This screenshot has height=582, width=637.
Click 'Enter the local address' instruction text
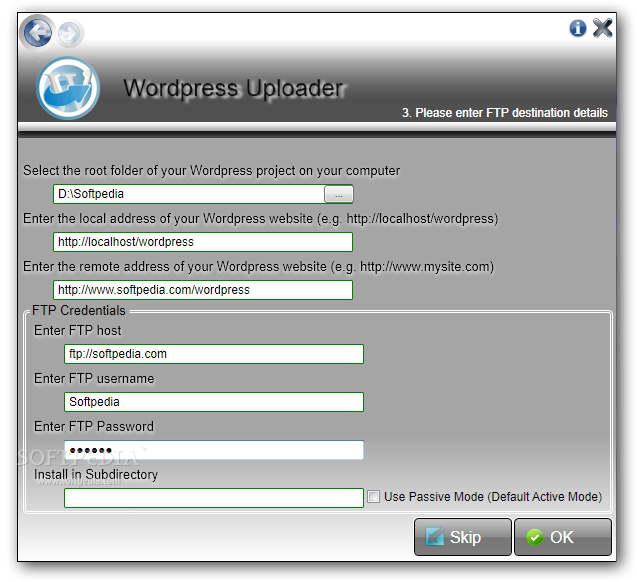[x=260, y=219]
